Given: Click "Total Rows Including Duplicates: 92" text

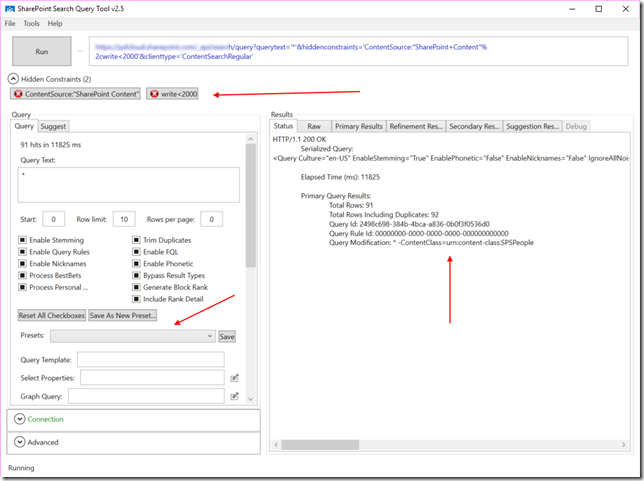Looking at the screenshot, I should [384, 214].
